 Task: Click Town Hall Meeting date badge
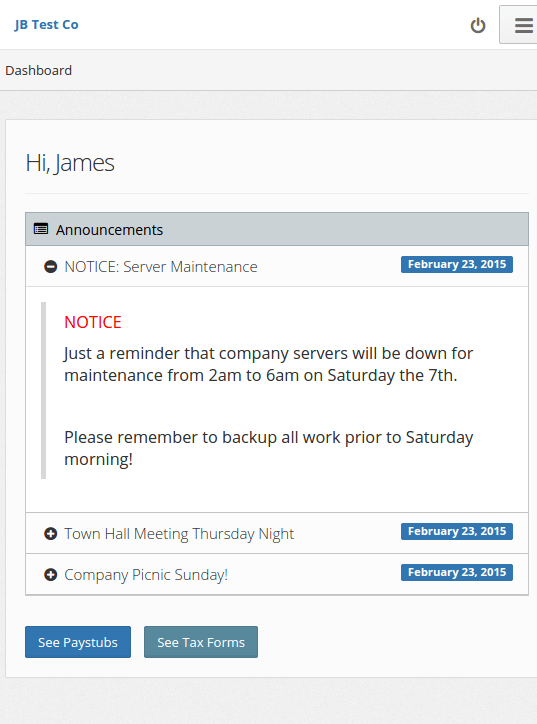[457, 531]
